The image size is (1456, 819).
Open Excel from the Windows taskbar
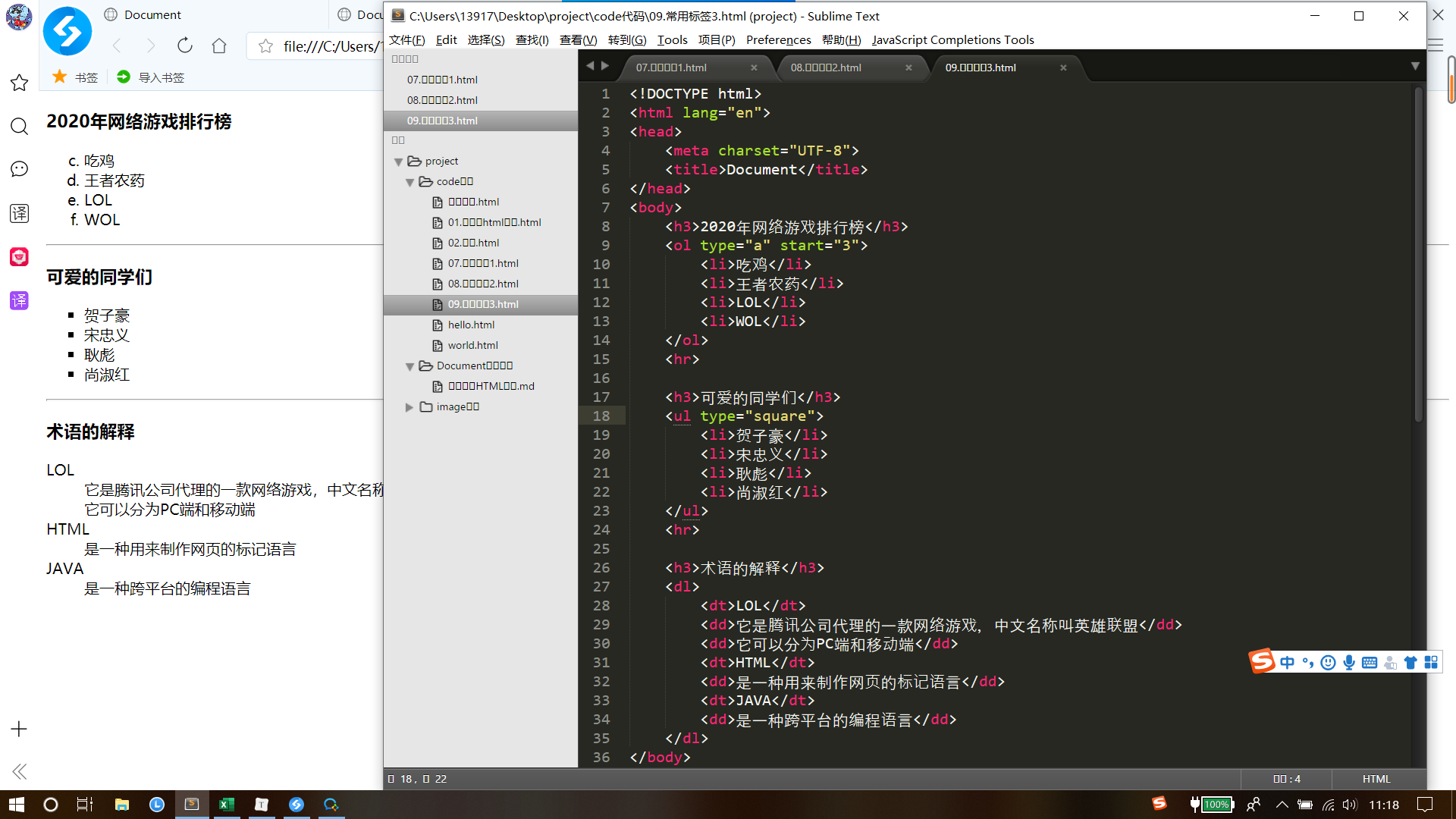(227, 805)
